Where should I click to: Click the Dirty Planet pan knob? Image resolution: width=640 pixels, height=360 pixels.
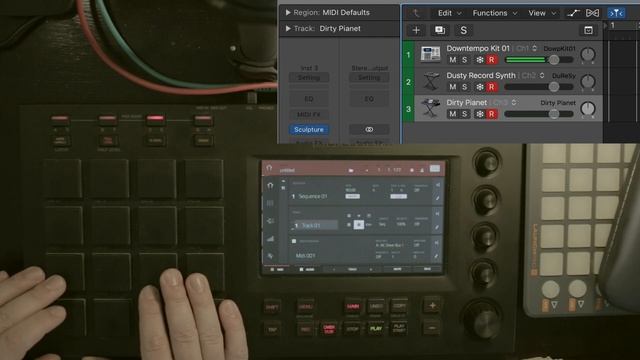click(588, 109)
